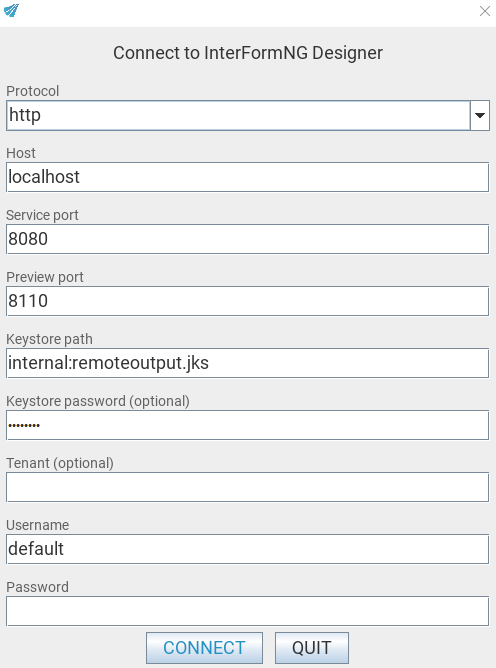
Task: Click the 'Connect to InterFormNG Designer' heading
Action: click(x=248, y=53)
